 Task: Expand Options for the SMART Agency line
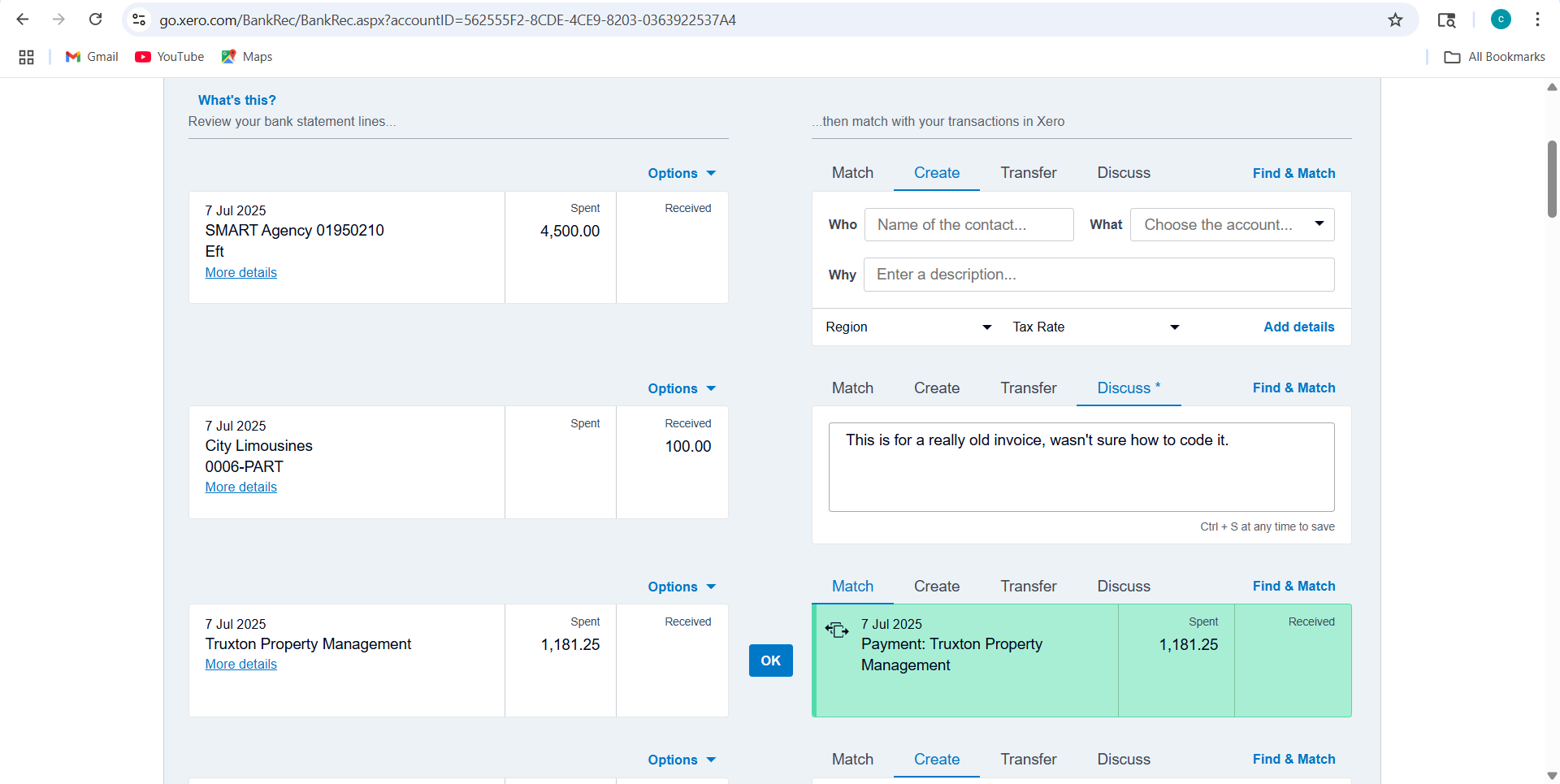coord(682,173)
